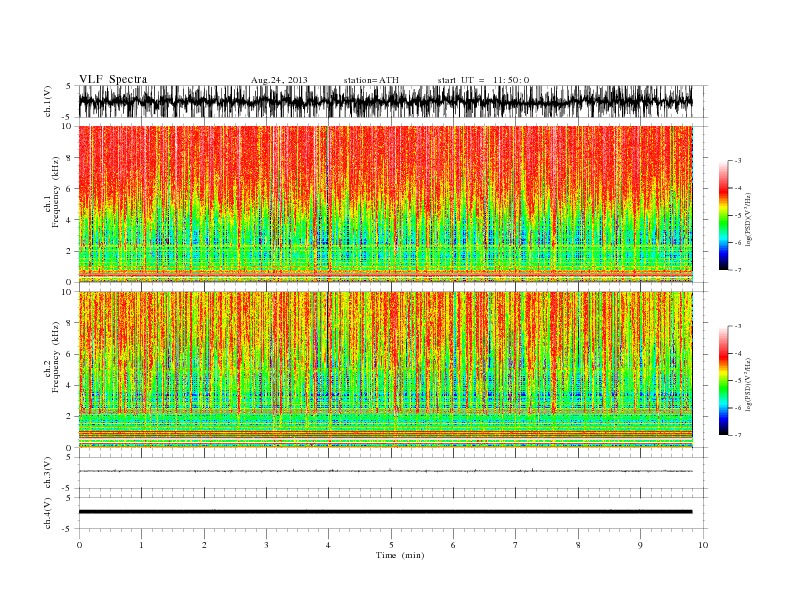The image size is (792, 612).
Task: Click the ch.3 voltage waveform trace
Action: click(385, 471)
